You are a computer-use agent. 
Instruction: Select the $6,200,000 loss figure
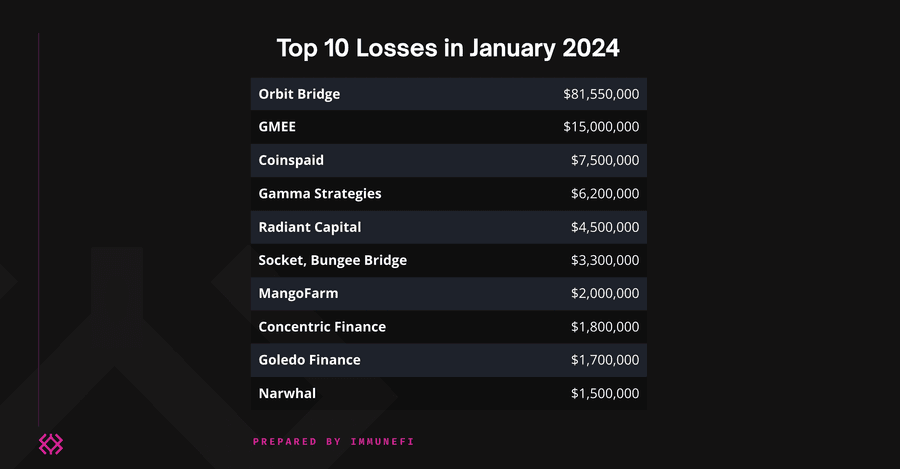605,193
